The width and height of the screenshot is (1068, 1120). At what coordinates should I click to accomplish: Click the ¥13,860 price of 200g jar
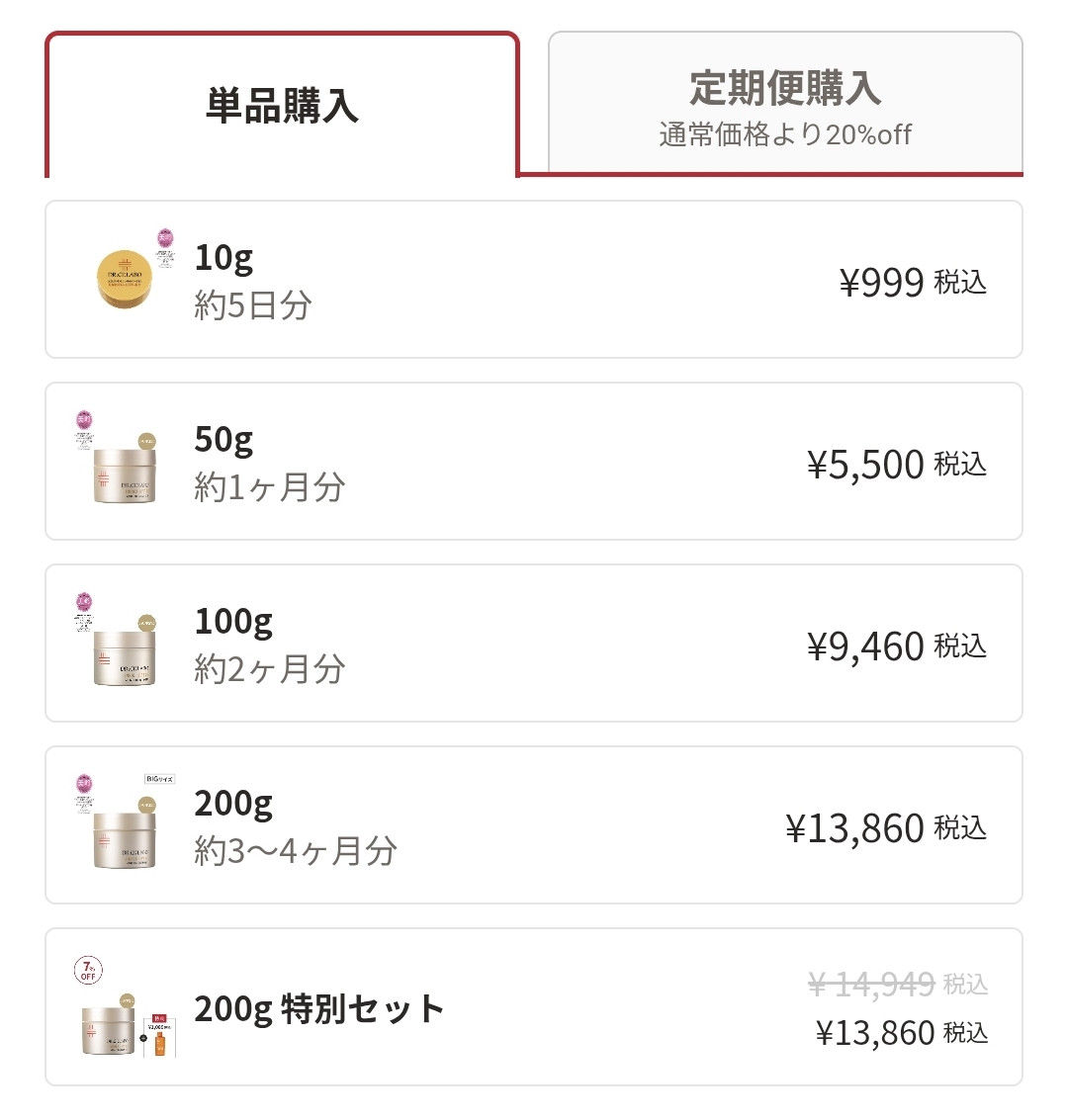pos(855,828)
